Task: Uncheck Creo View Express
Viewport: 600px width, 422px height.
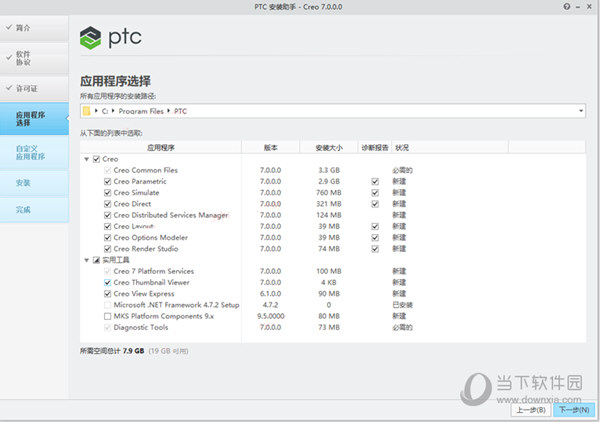Action: [108, 294]
